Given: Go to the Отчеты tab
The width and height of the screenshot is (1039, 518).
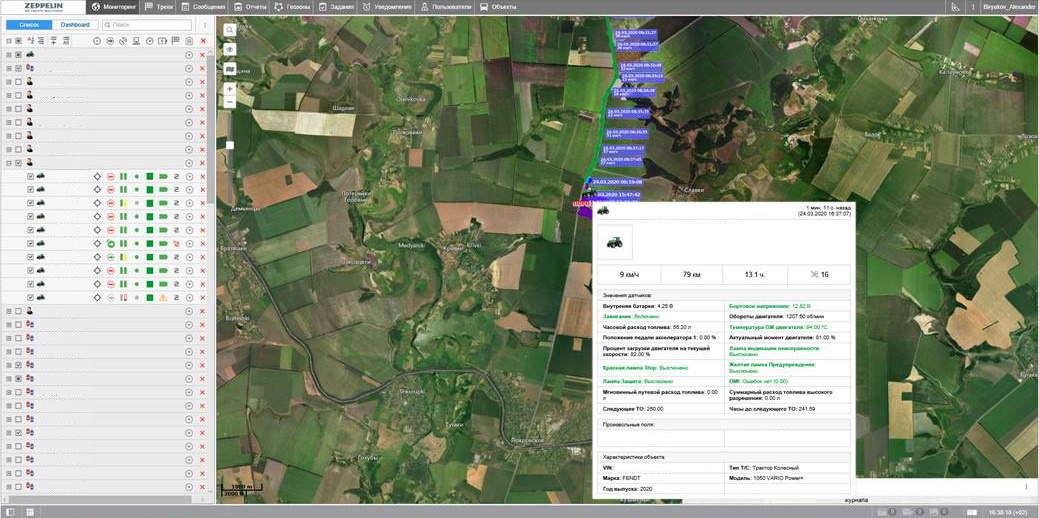Looking at the screenshot, I should (248, 7).
